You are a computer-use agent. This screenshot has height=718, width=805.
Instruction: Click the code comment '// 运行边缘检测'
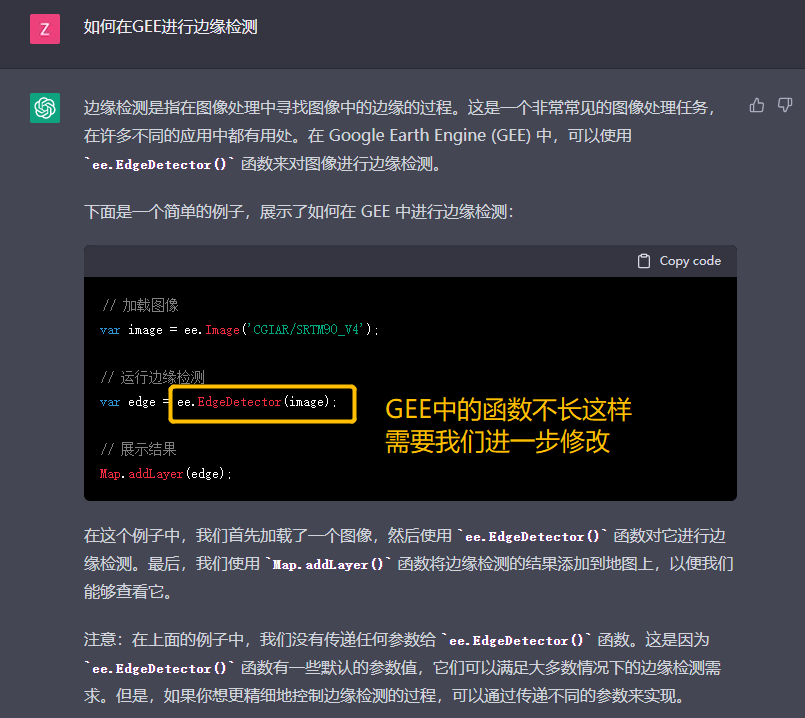[152, 377]
